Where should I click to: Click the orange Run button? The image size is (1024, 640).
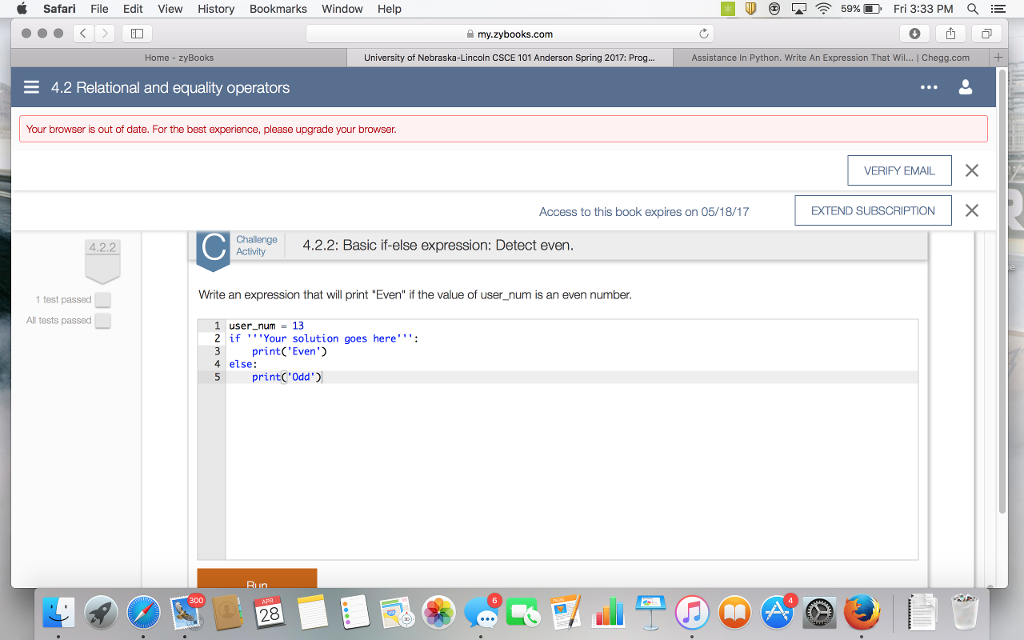[x=257, y=579]
